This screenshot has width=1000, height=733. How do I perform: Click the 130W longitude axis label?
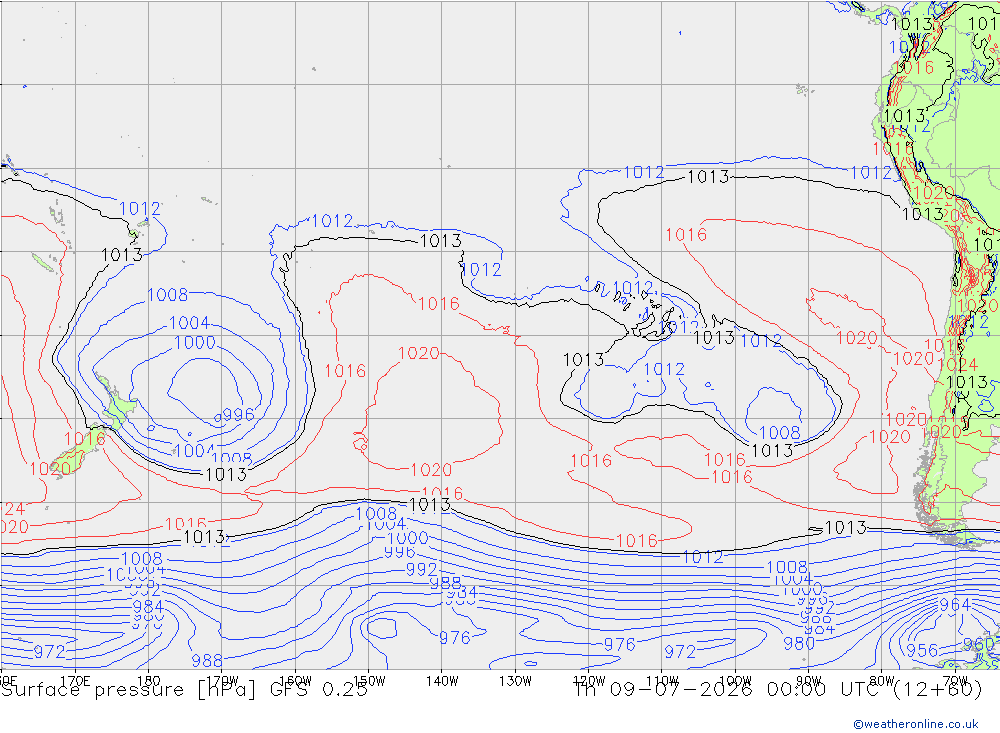[x=515, y=681]
